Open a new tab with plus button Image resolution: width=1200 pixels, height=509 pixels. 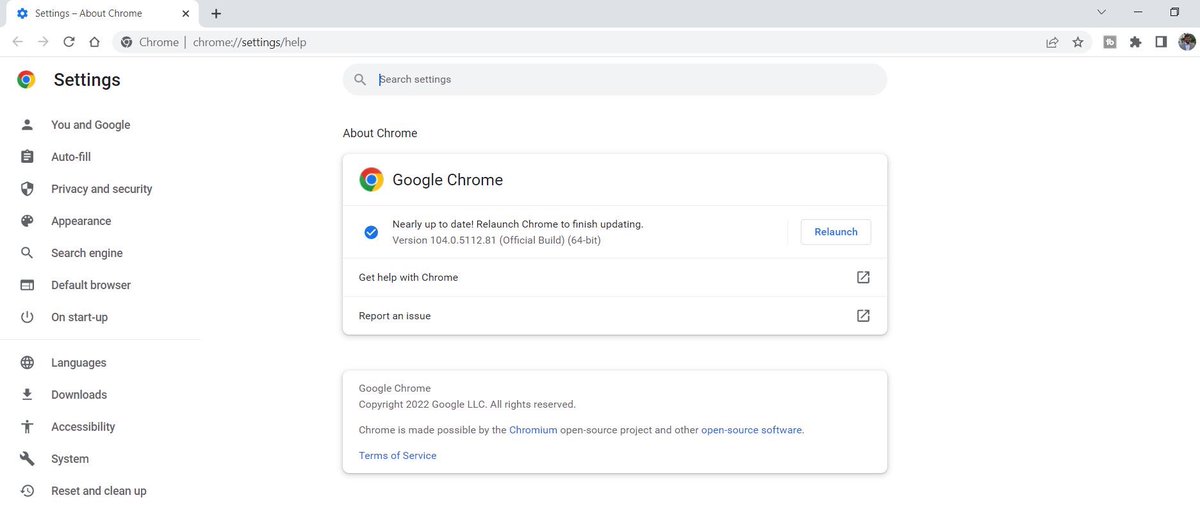[x=216, y=13]
